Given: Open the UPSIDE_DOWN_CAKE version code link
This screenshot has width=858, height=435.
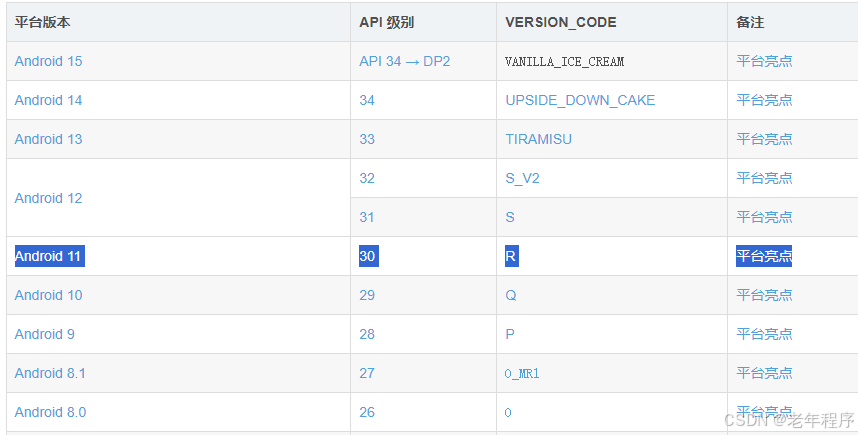Looking at the screenshot, I should (x=580, y=100).
